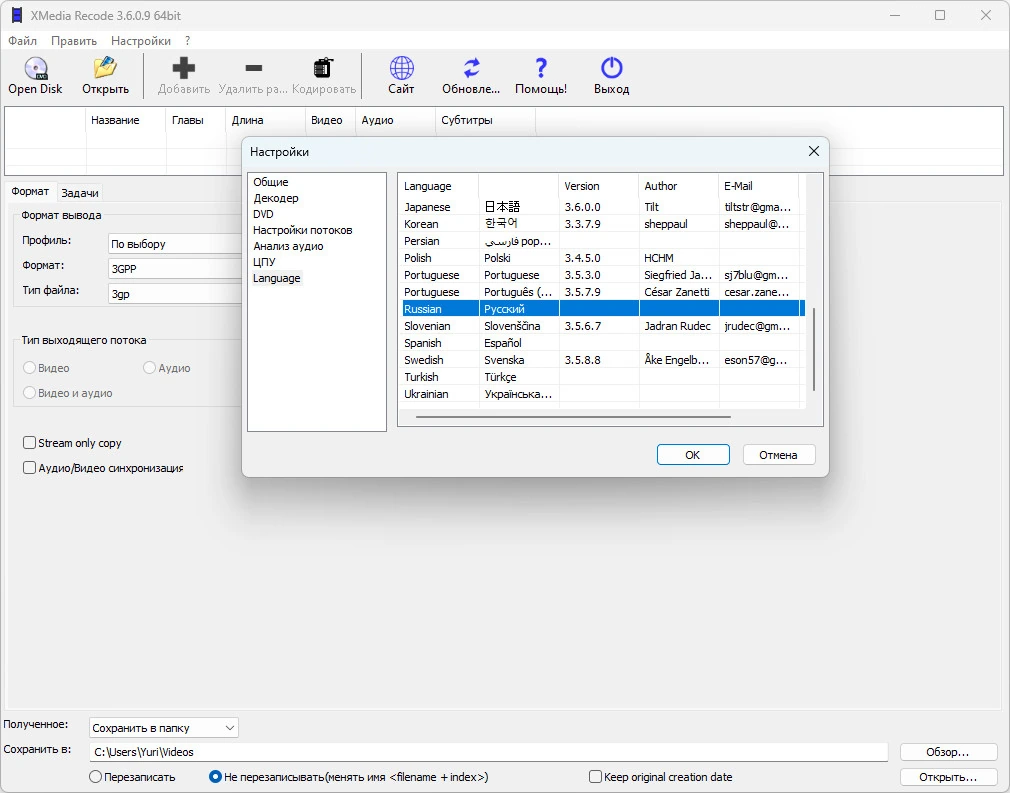This screenshot has height=793, width=1010.
Task: Click the Субтитры column header
Action: [x=484, y=120]
